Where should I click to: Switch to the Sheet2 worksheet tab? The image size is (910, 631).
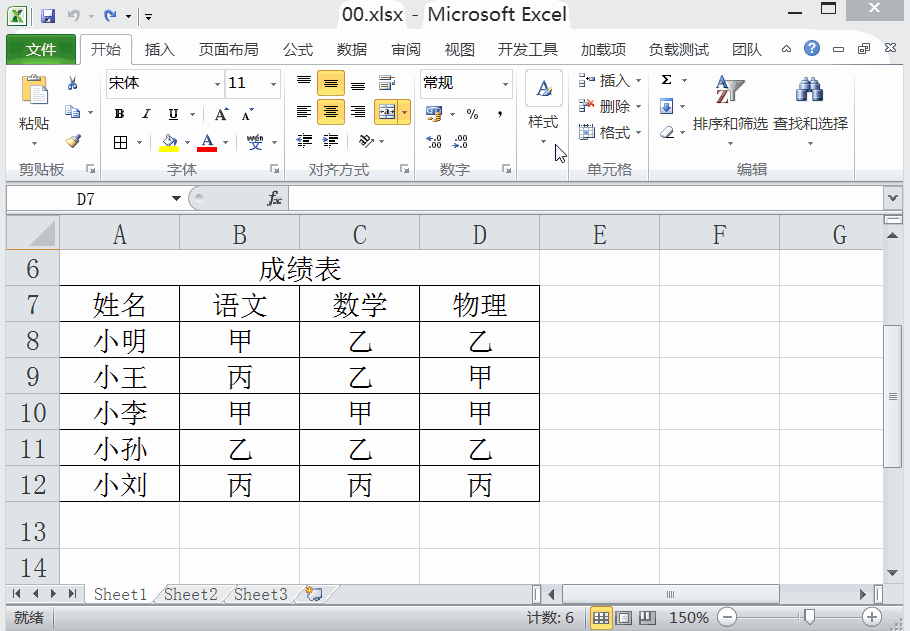(189, 594)
